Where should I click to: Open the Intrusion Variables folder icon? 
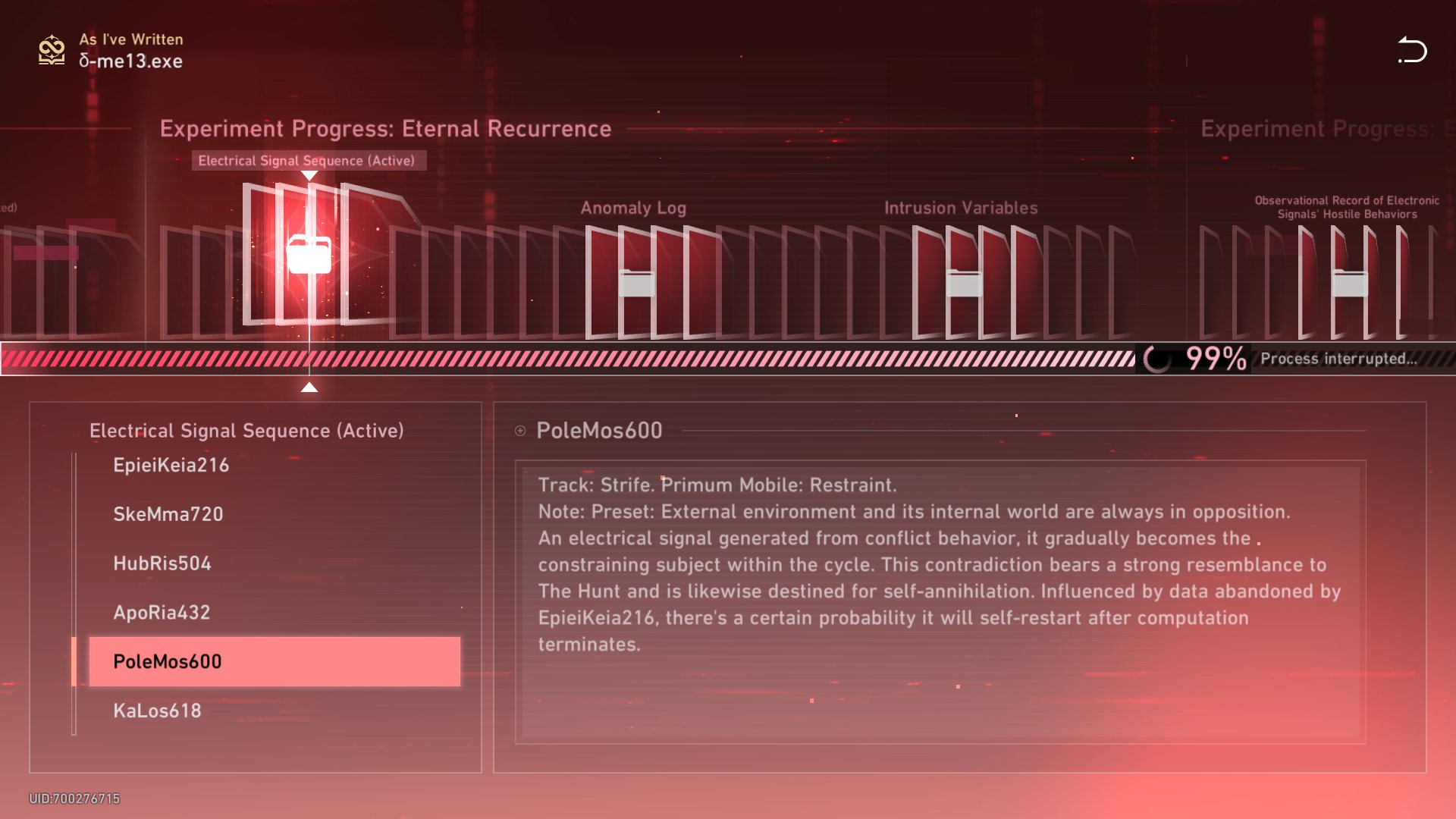[964, 283]
